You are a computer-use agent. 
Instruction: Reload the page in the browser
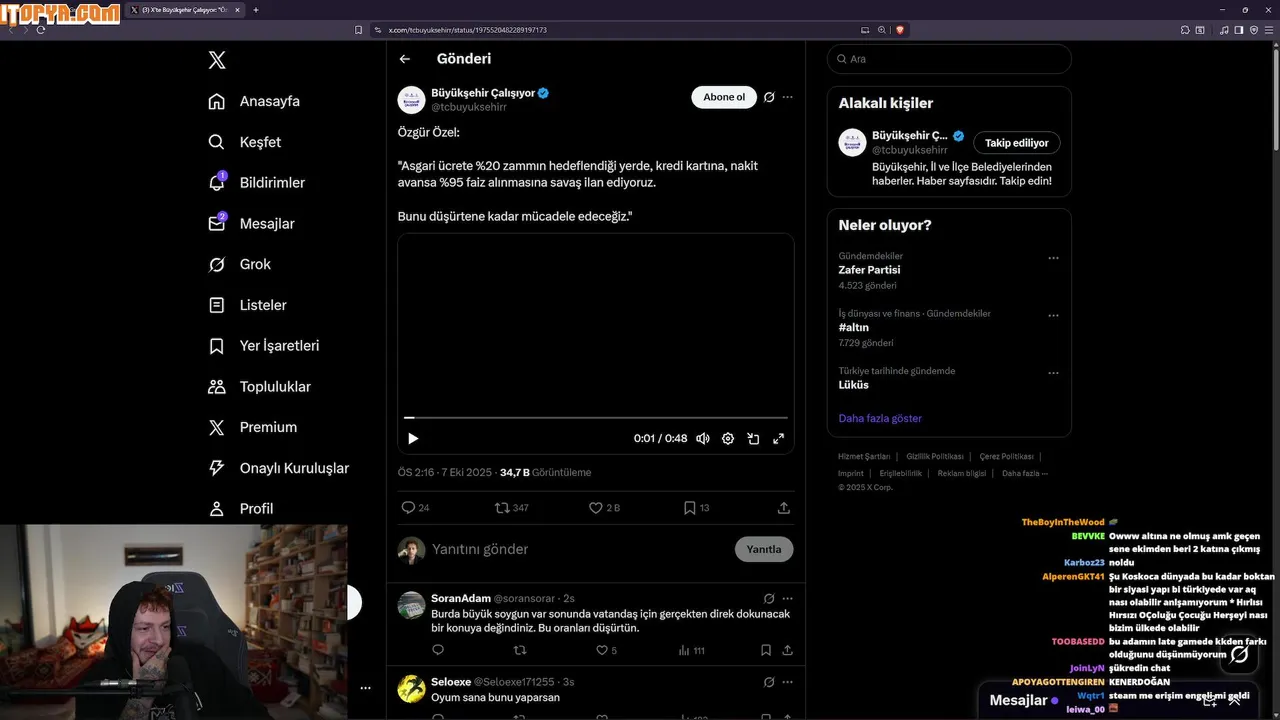coord(41,30)
